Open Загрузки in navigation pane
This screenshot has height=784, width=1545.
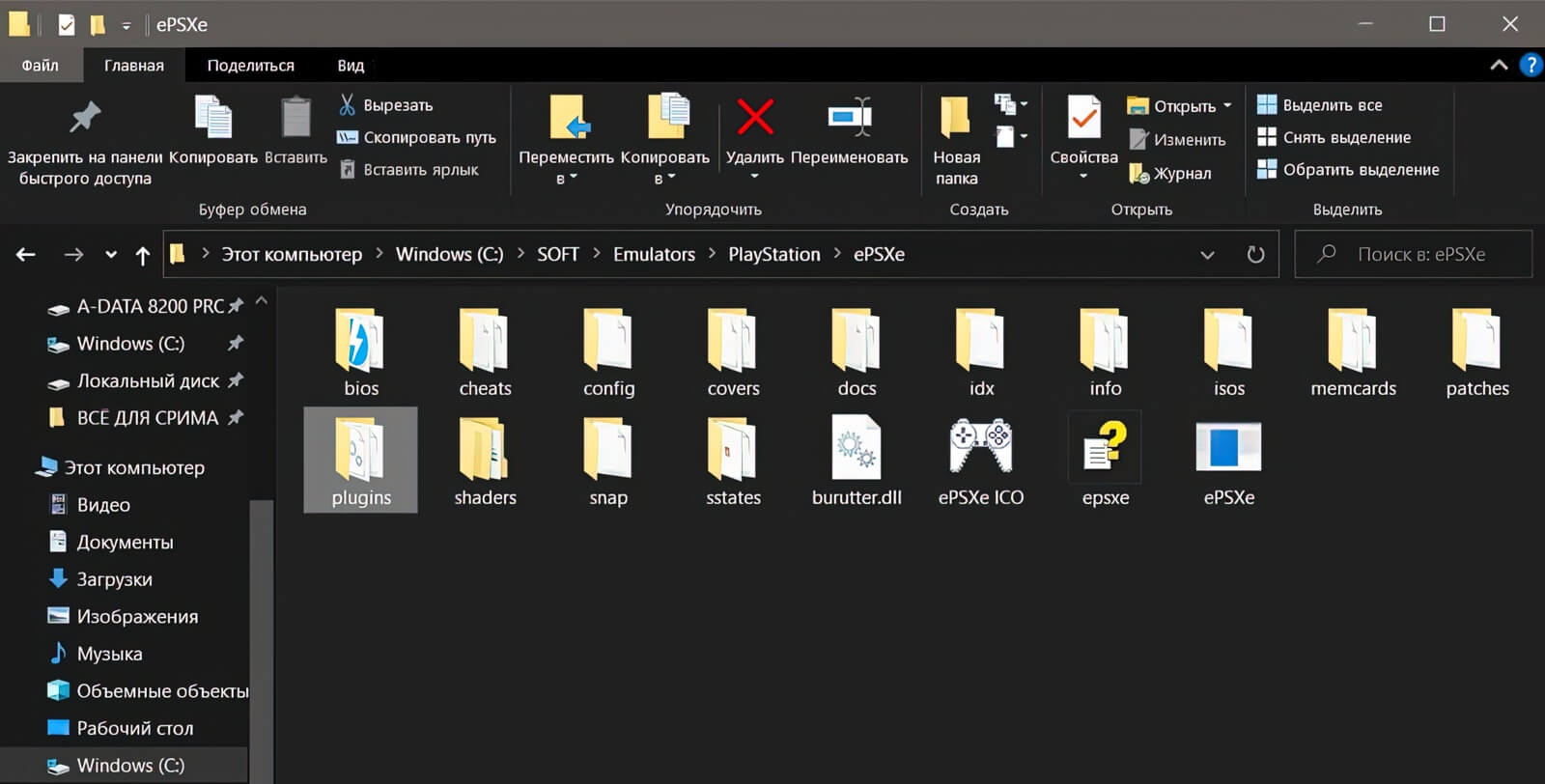click(x=100, y=579)
